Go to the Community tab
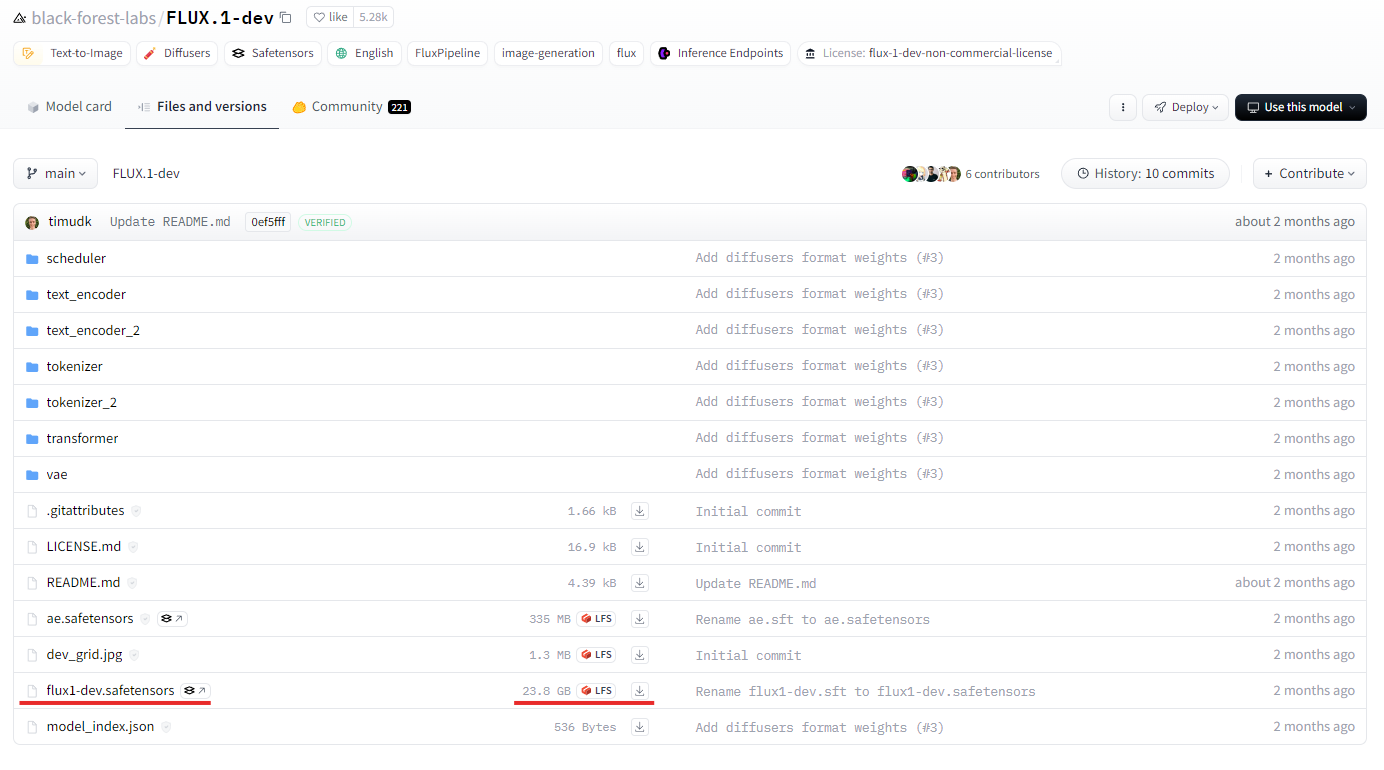Viewport: 1384px width, 770px height. (351, 107)
